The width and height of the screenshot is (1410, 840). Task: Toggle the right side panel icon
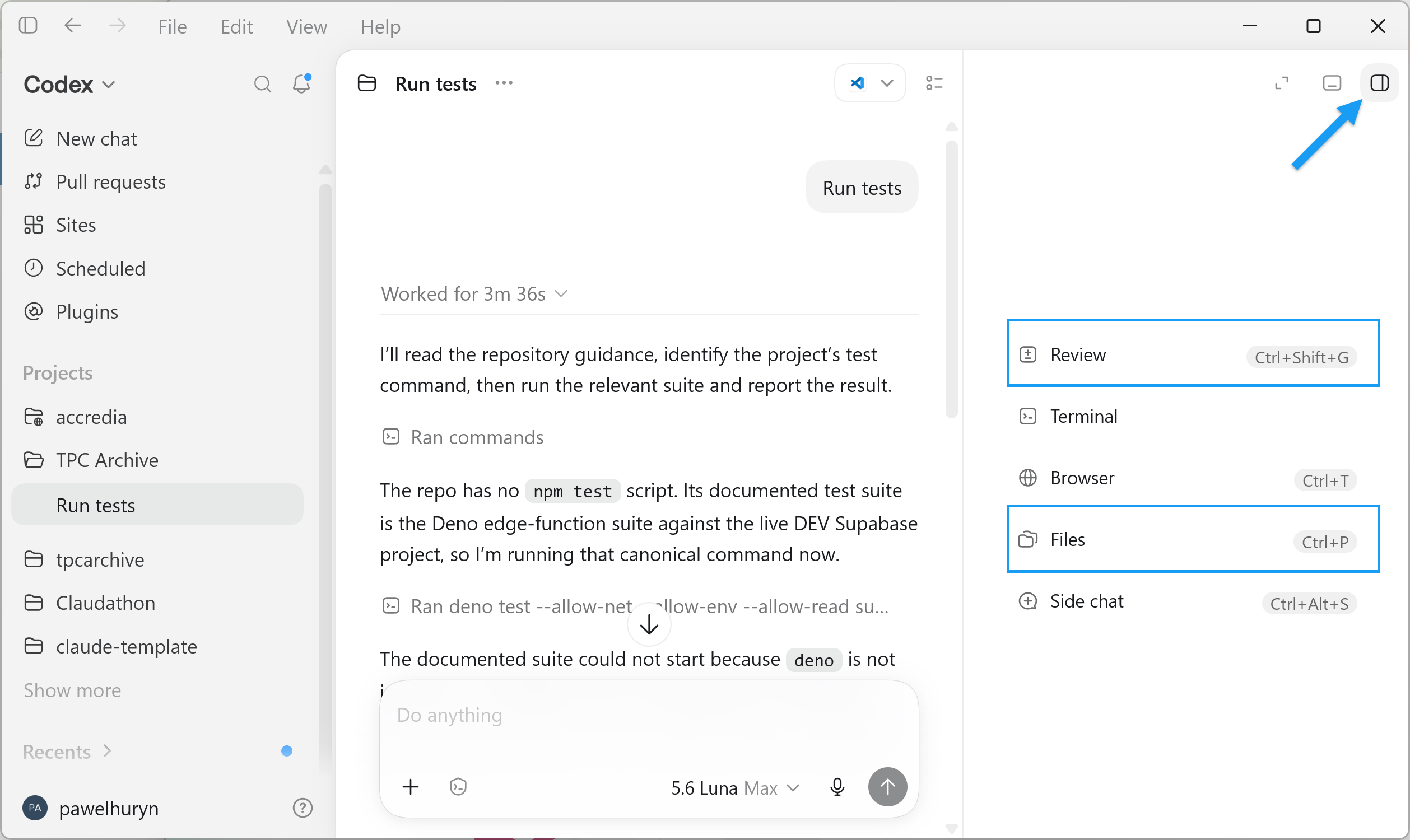[x=1379, y=83]
